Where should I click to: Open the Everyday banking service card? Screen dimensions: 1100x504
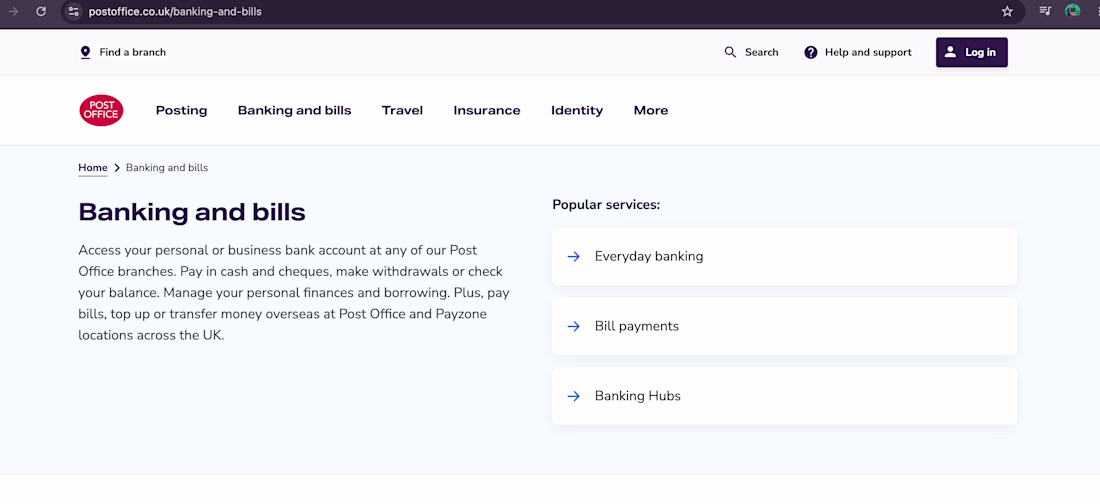tap(784, 256)
